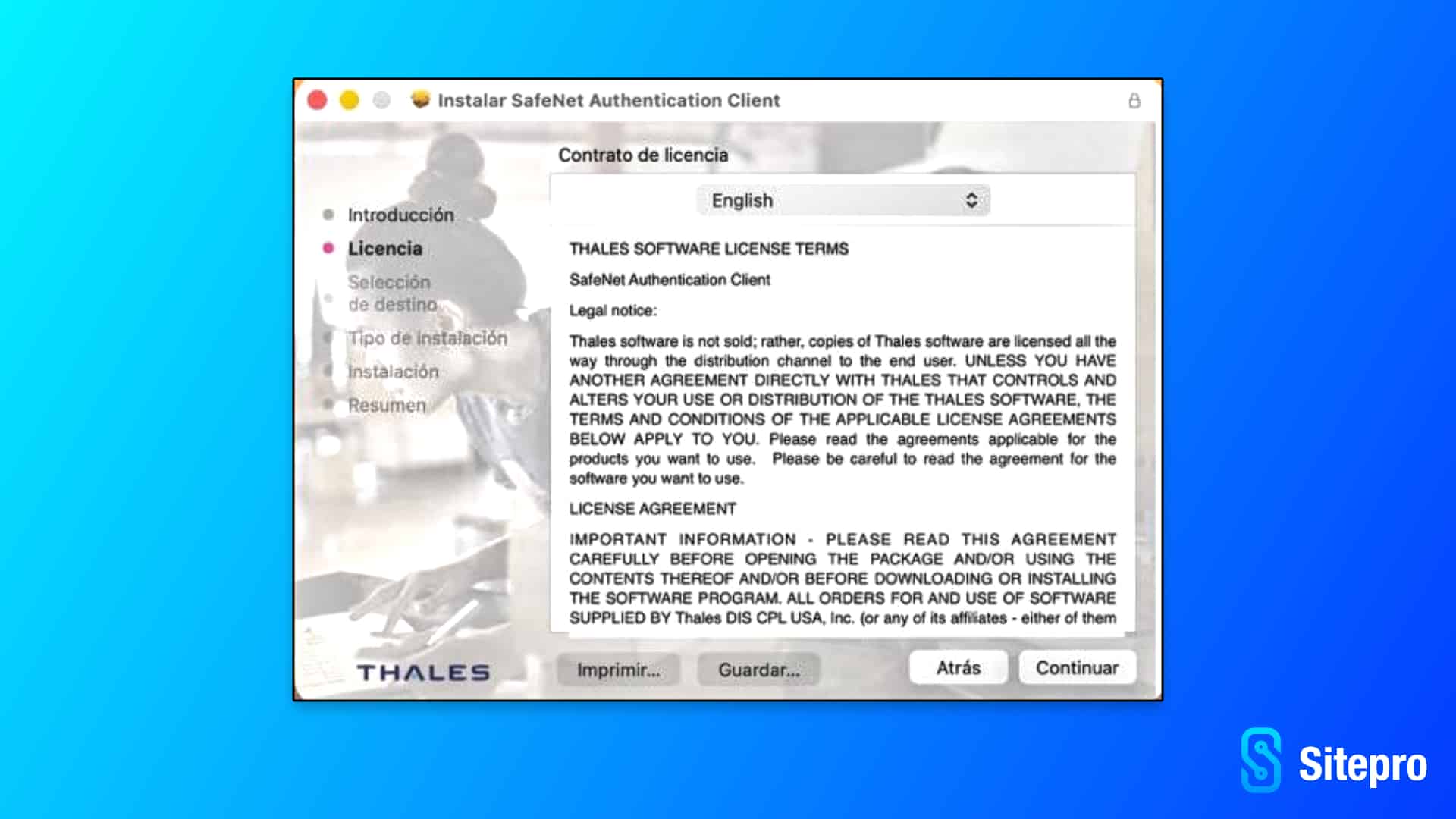Image resolution: width=1456 pixels, height=819 pixels.
Task: Click the Selección de destino step
Action: (392, 293)
